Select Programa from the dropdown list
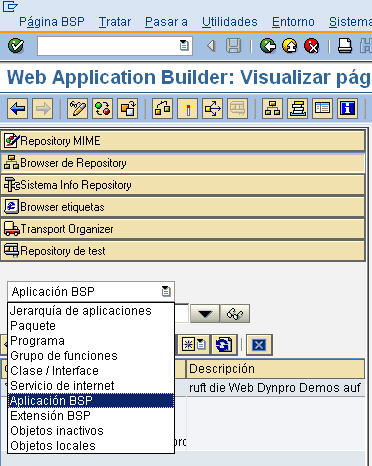This screenshot has width=372, height=466. click(x=91, y=341)
